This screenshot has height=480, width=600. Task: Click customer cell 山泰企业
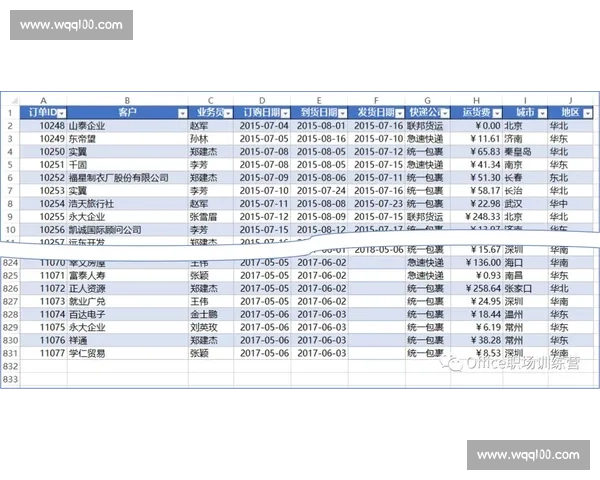[127, 126]
